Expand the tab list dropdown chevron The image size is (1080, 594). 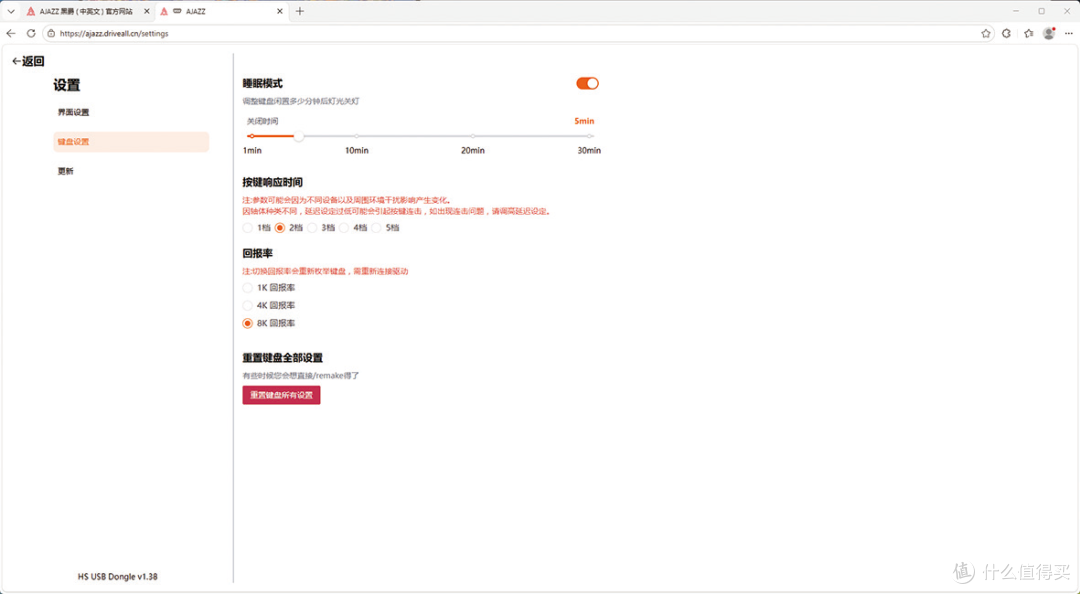[10, 12]
